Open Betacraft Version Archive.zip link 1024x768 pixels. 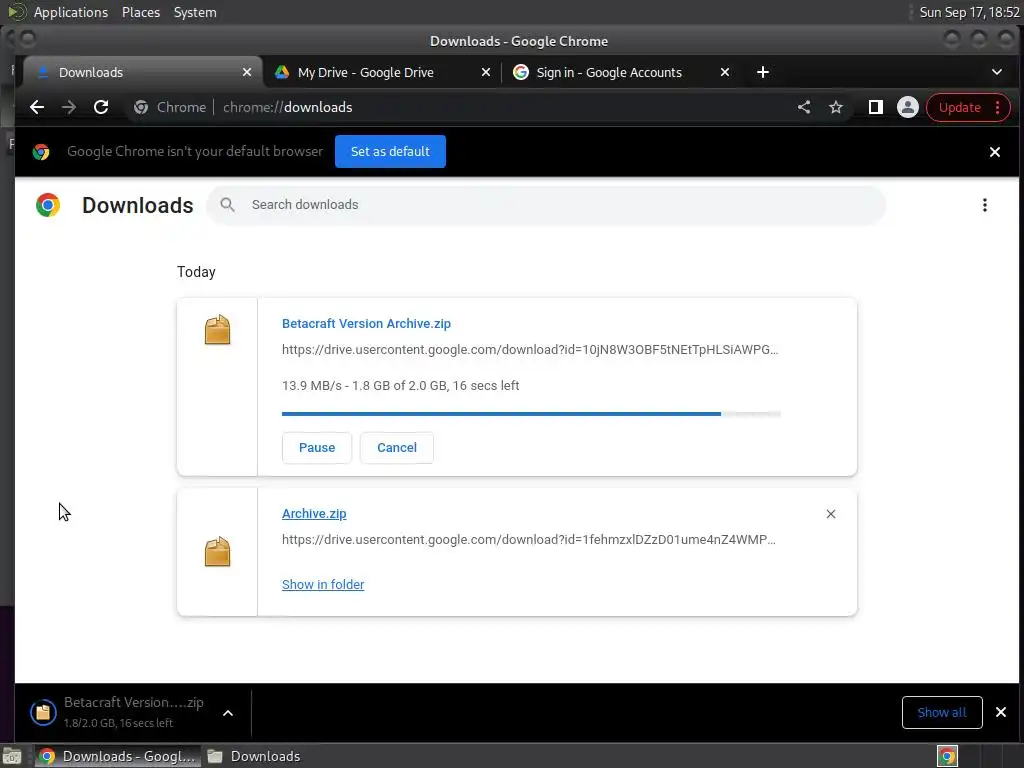coord(366,324)
